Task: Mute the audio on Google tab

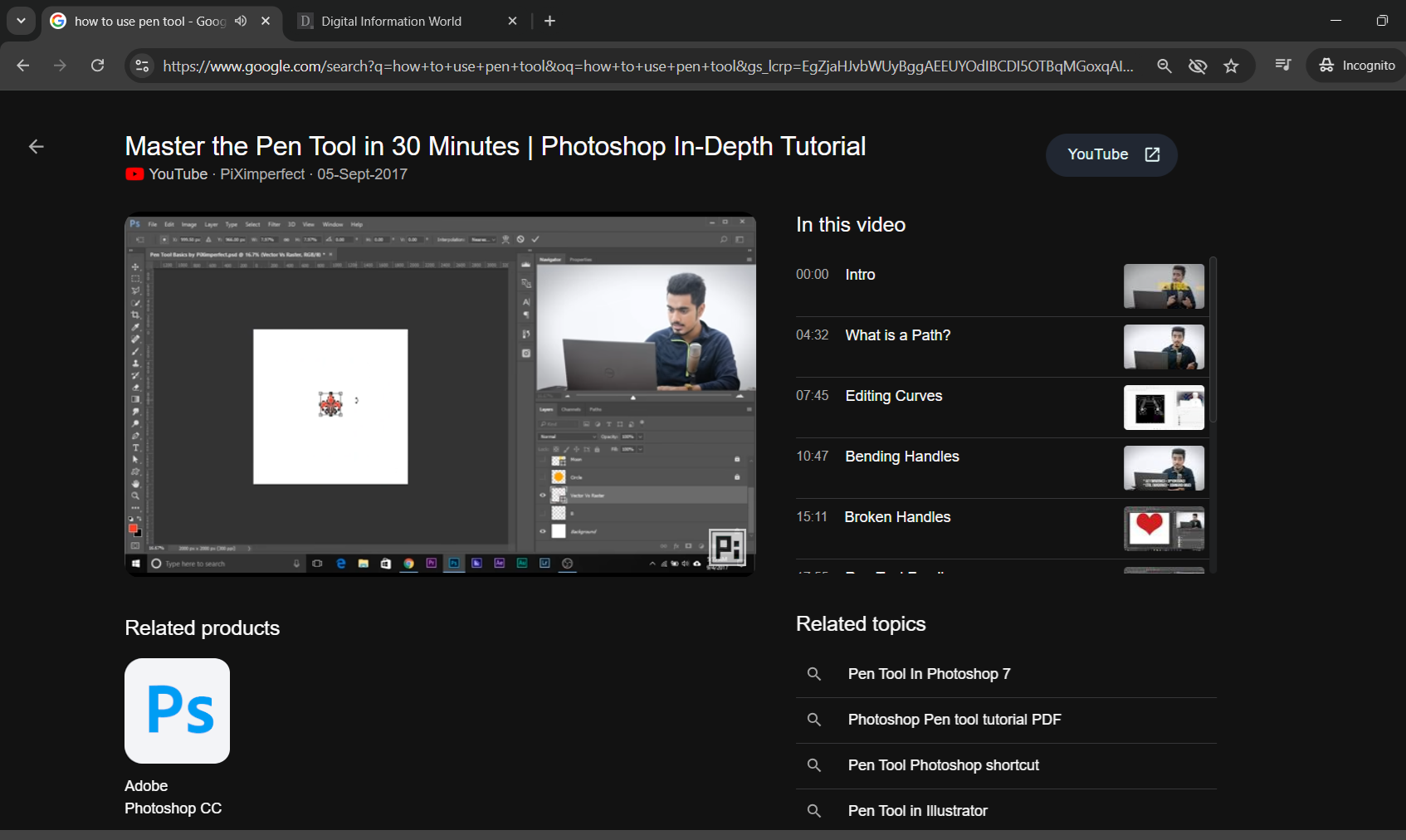Action: (241, 21)
